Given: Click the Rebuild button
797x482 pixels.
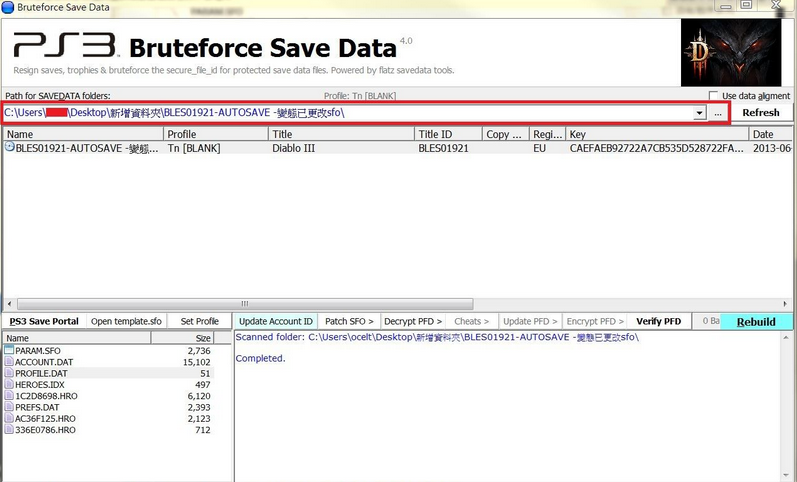Looking at the screenshot, I should [756, 321].
